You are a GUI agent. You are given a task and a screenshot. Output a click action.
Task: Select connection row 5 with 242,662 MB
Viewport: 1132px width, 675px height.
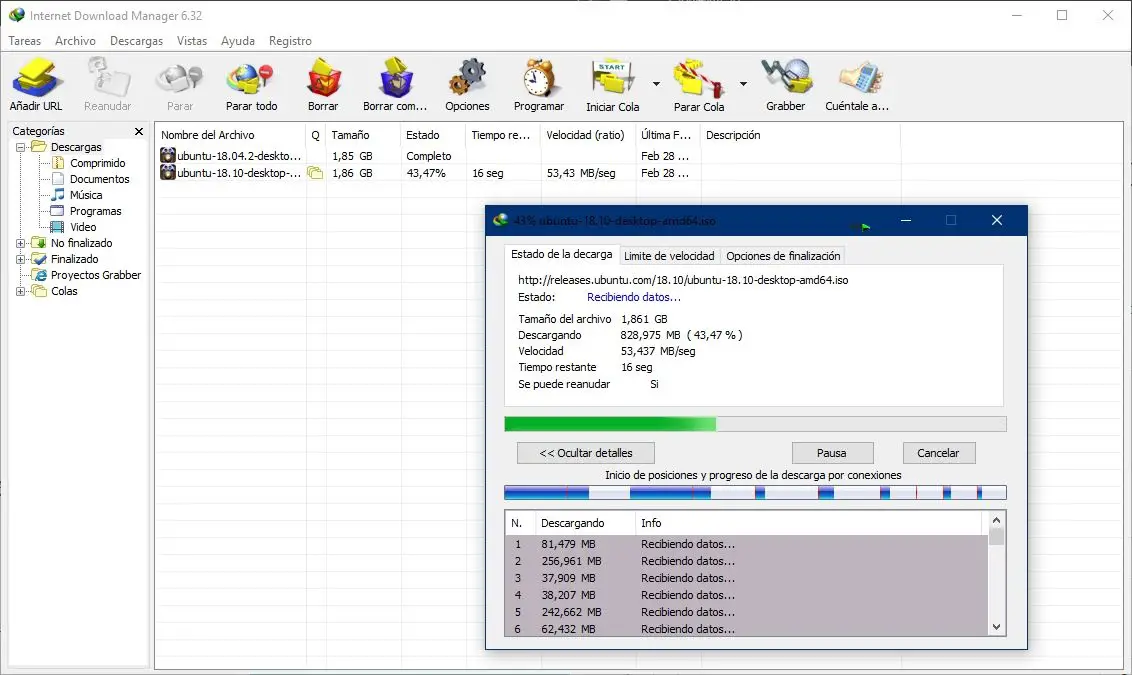(746, 612)
